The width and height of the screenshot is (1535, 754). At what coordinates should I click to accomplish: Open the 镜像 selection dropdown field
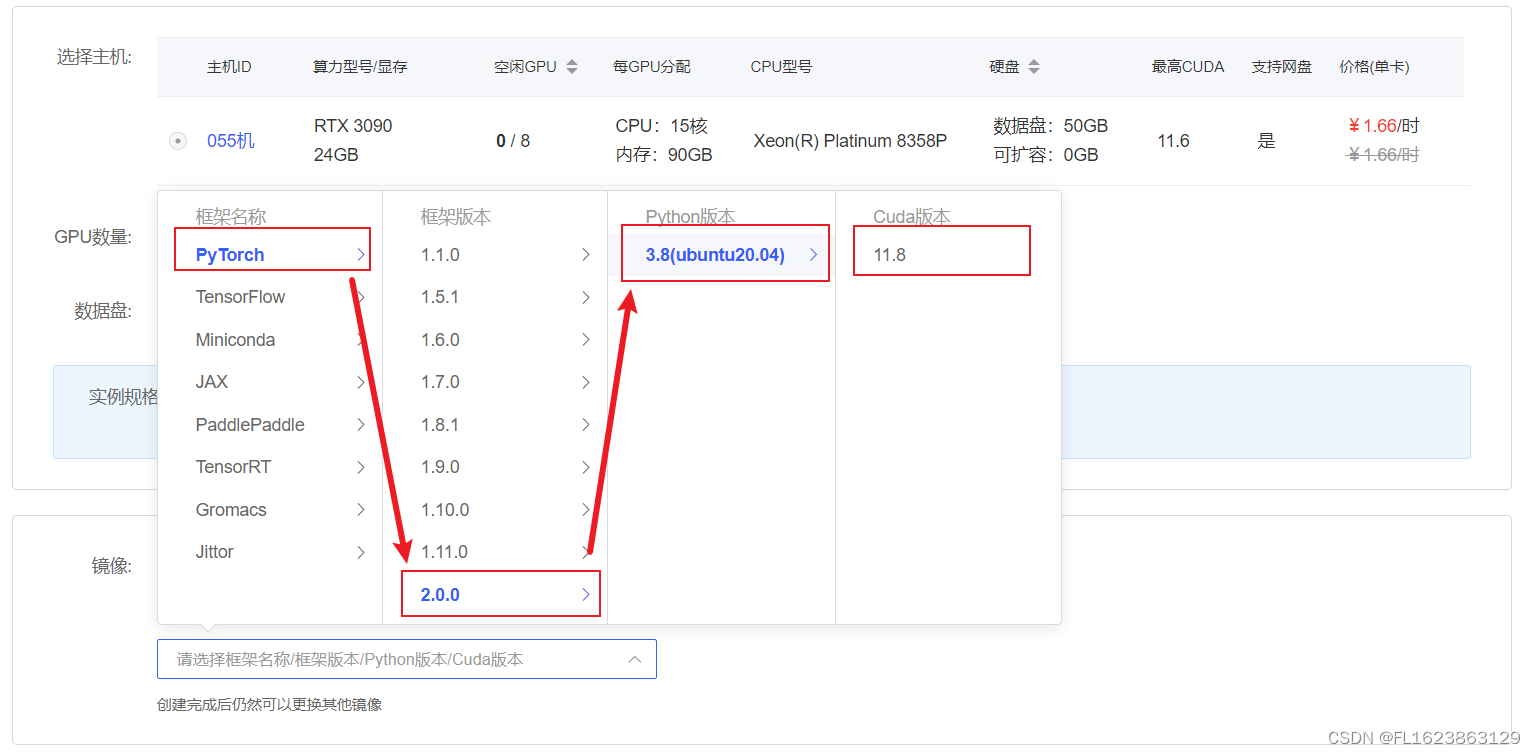407,659
